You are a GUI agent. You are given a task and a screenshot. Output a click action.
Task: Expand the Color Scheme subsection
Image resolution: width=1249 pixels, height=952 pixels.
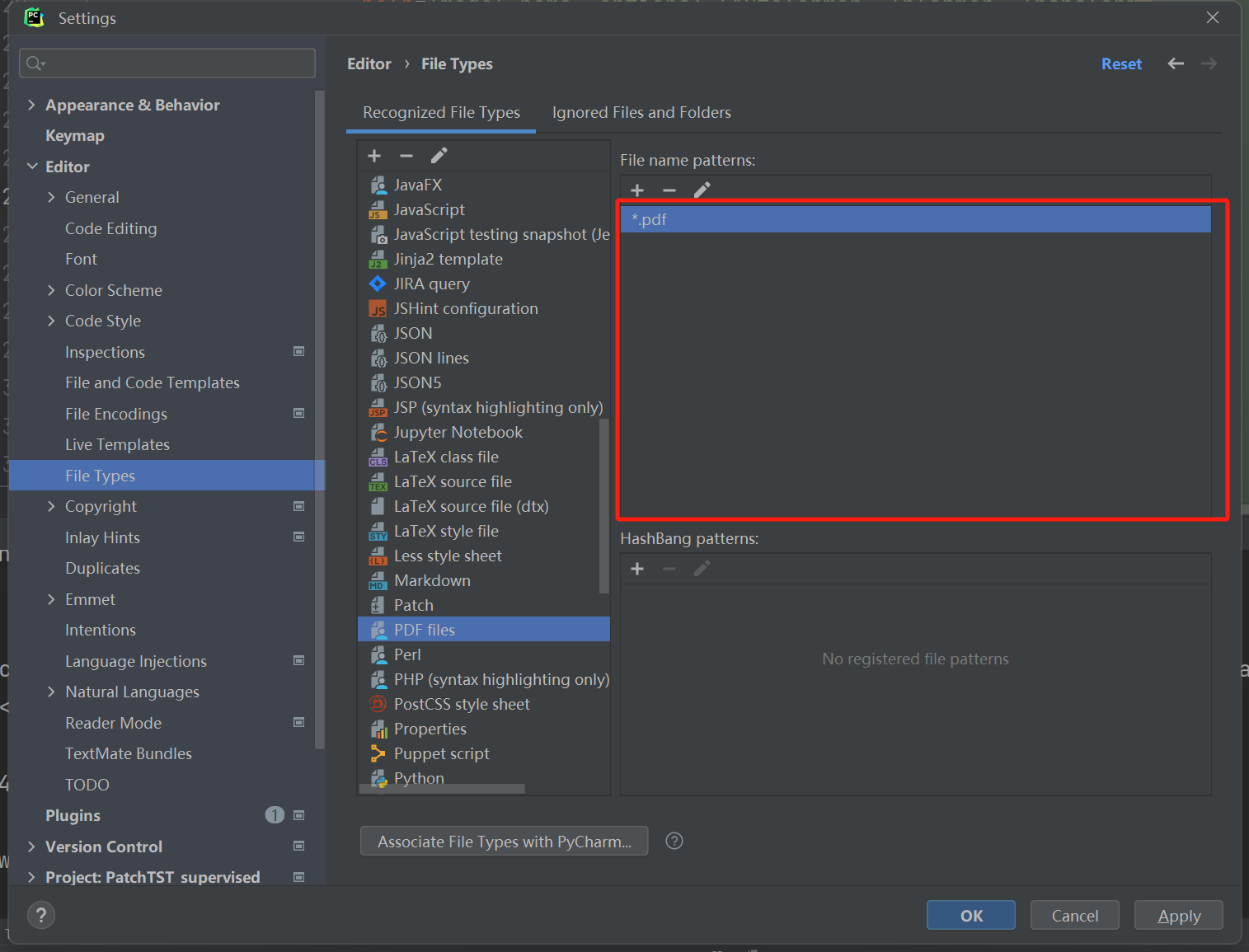pyautogui.click(x=51, y=290)
